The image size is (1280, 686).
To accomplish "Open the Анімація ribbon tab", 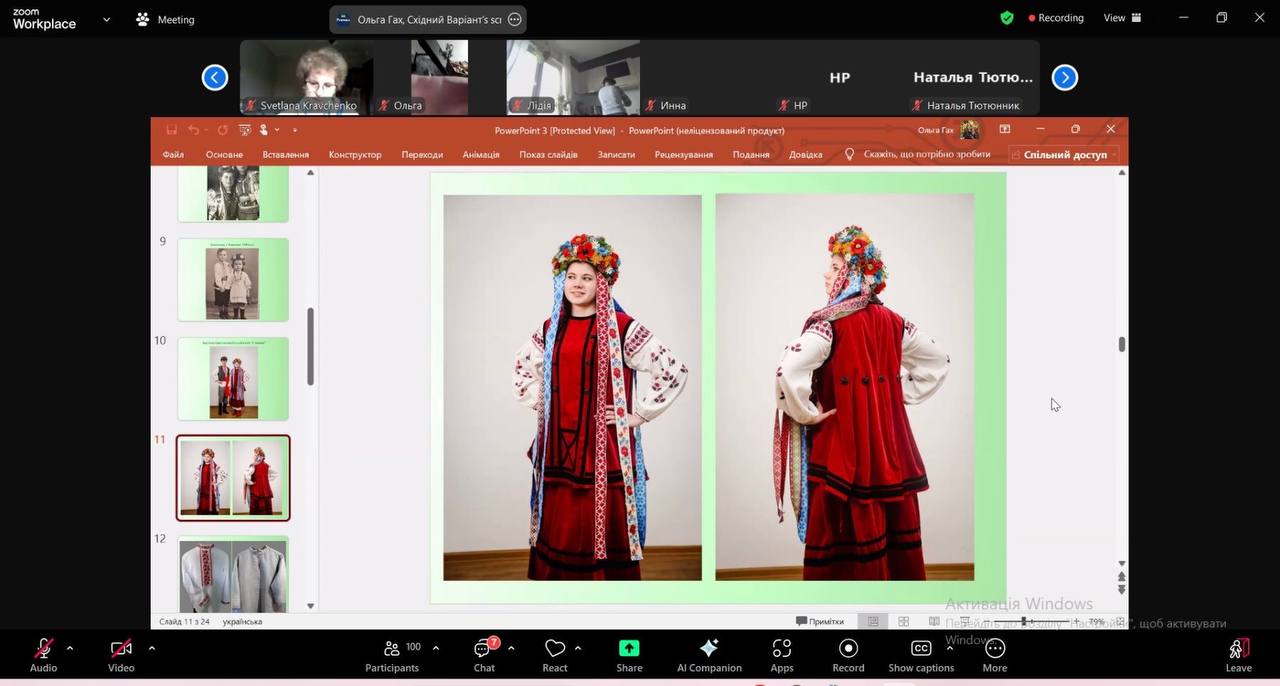I will tap(481, 155).
